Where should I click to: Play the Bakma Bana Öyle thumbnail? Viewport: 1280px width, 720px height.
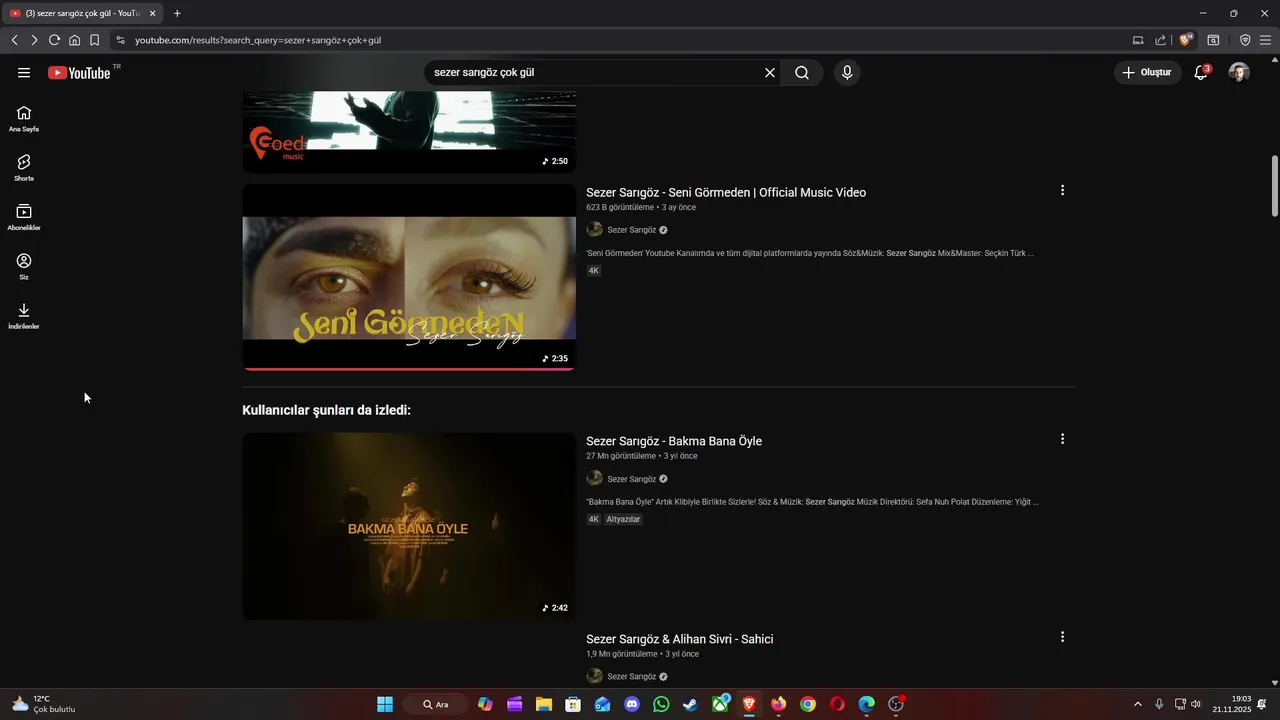(409, 526)
